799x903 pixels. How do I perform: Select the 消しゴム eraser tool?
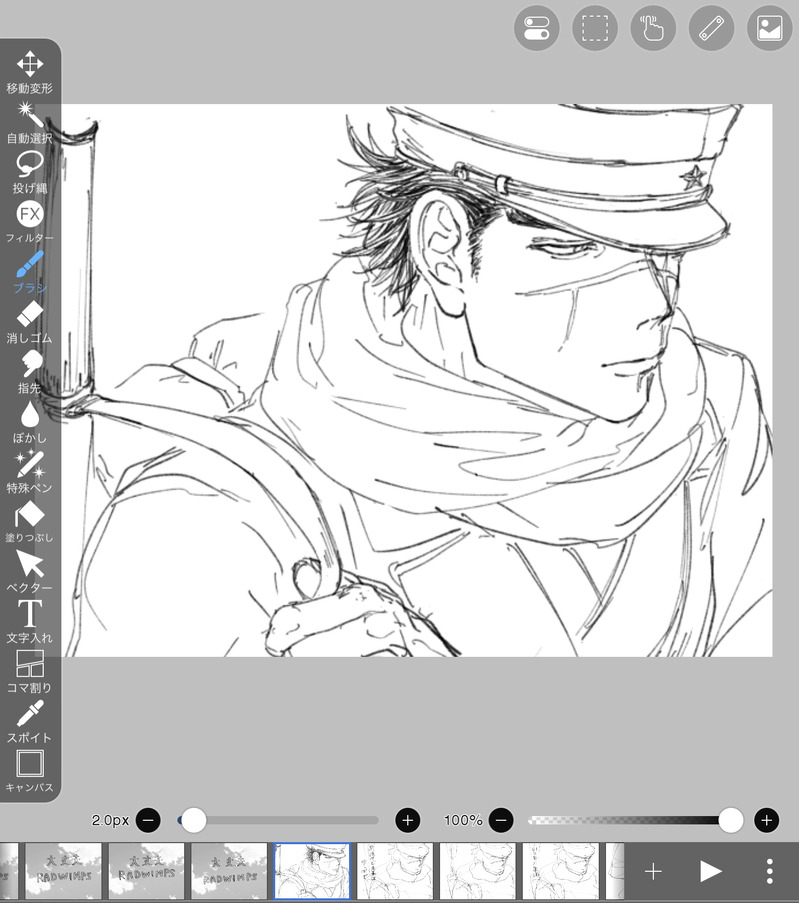(29, 322)
